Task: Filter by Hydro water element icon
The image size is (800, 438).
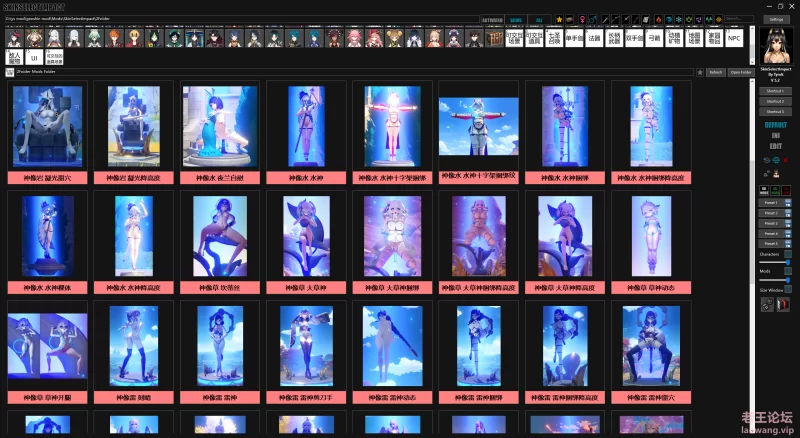Action: click(x=669, y=19)
